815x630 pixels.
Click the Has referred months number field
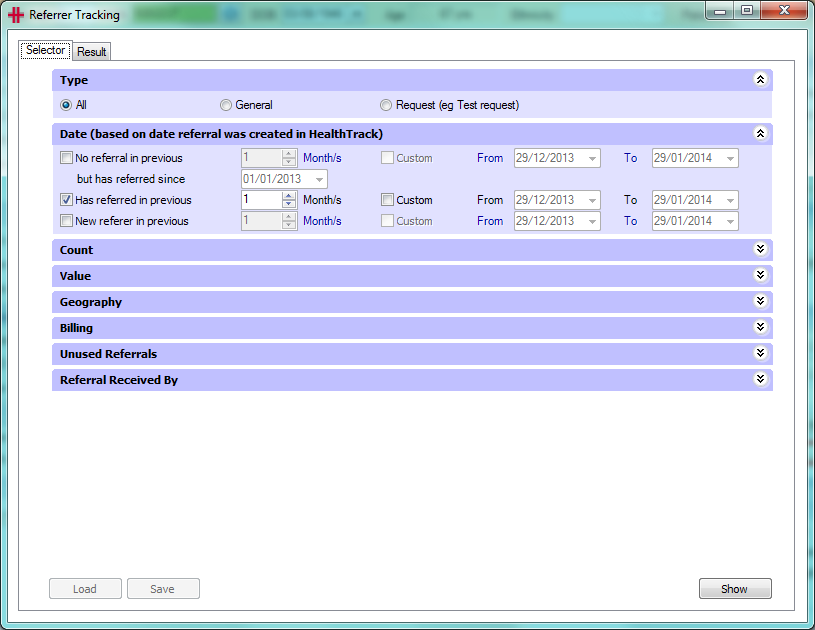(261, 200)
